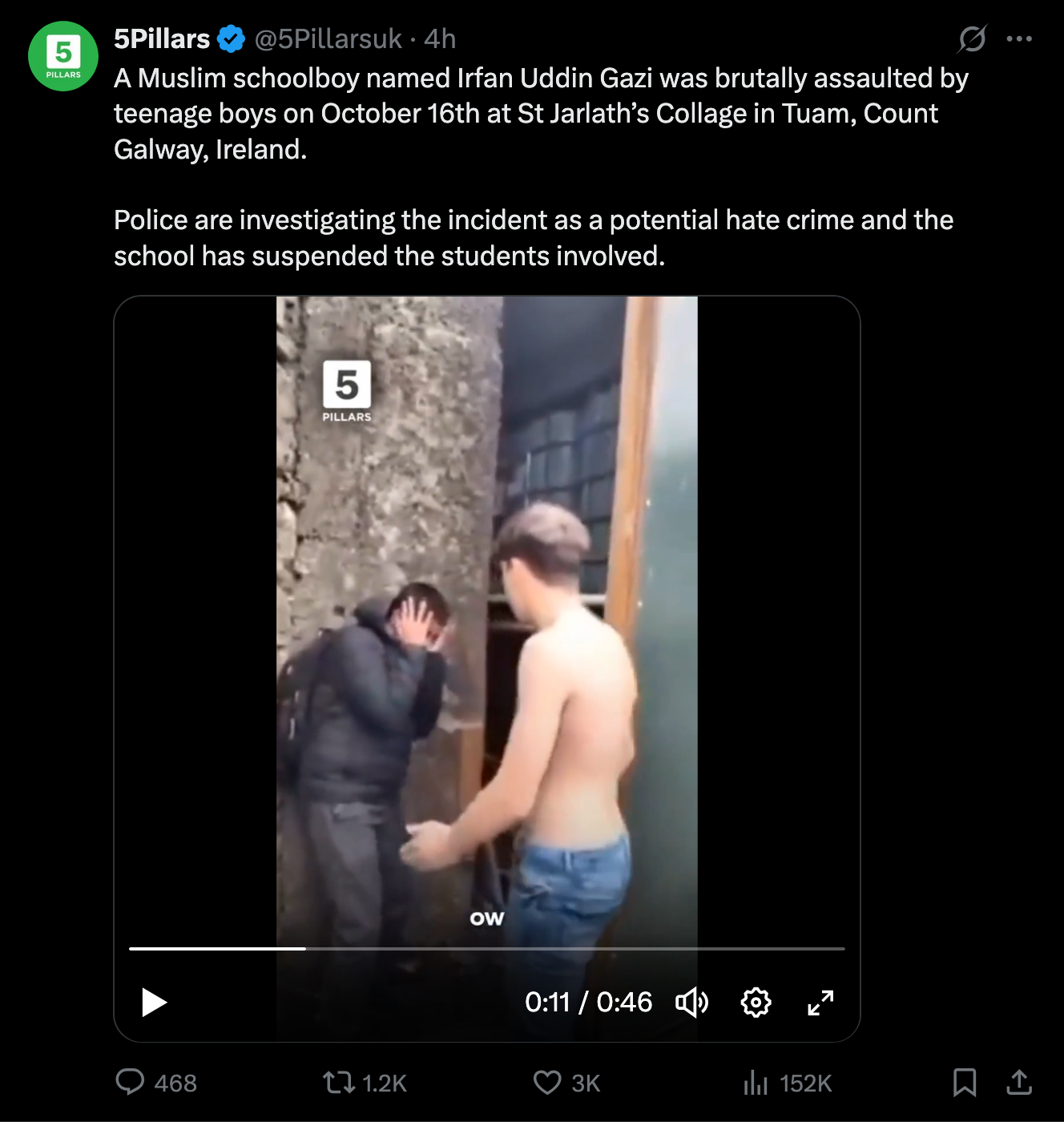Click the 4h timestamp

point(440,38)
